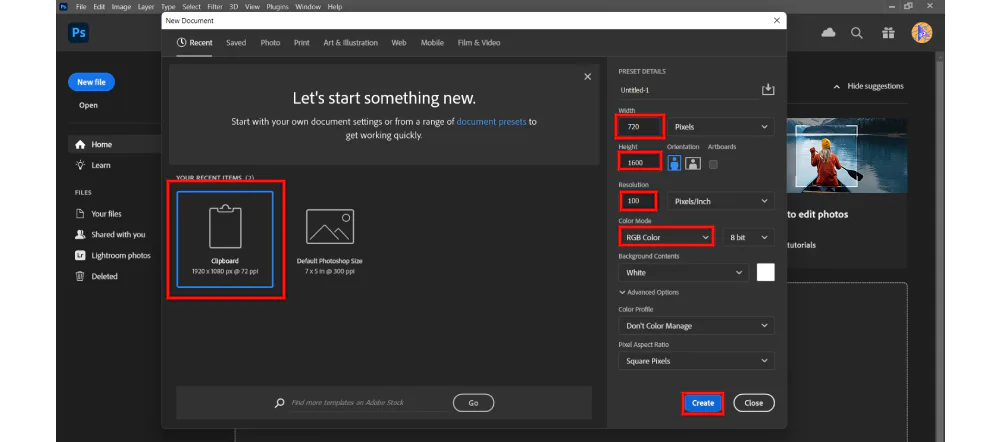Click the Photoshop home logo icon
This screenshot has height=442, width=1000.
coord(79,33)
